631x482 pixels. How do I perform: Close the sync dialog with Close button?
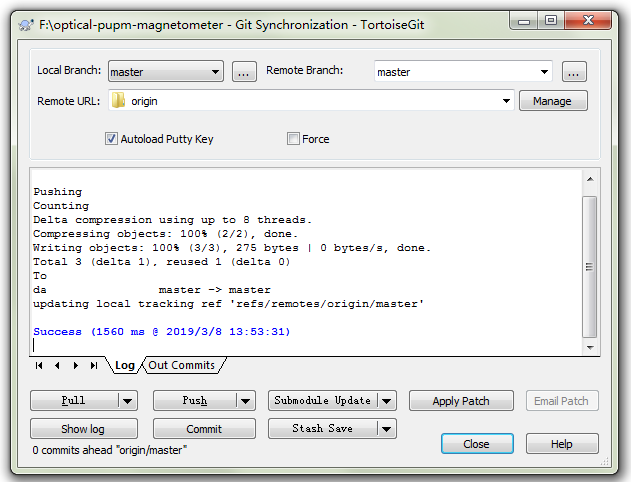click(477, 444)
